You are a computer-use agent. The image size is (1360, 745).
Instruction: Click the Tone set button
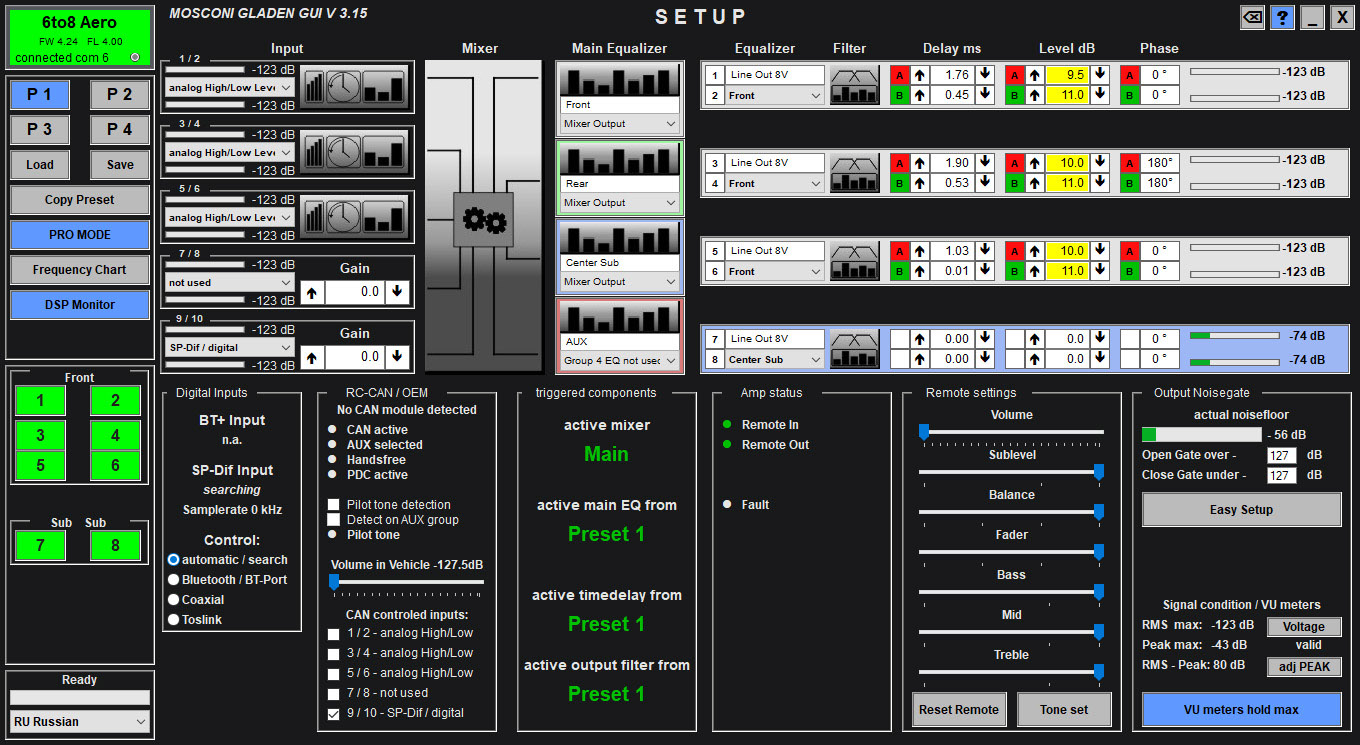click(1064, 710)
